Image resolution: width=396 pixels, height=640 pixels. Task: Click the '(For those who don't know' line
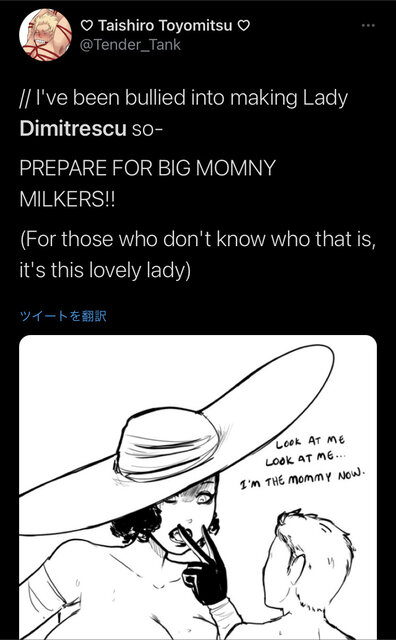pos(198,239)
